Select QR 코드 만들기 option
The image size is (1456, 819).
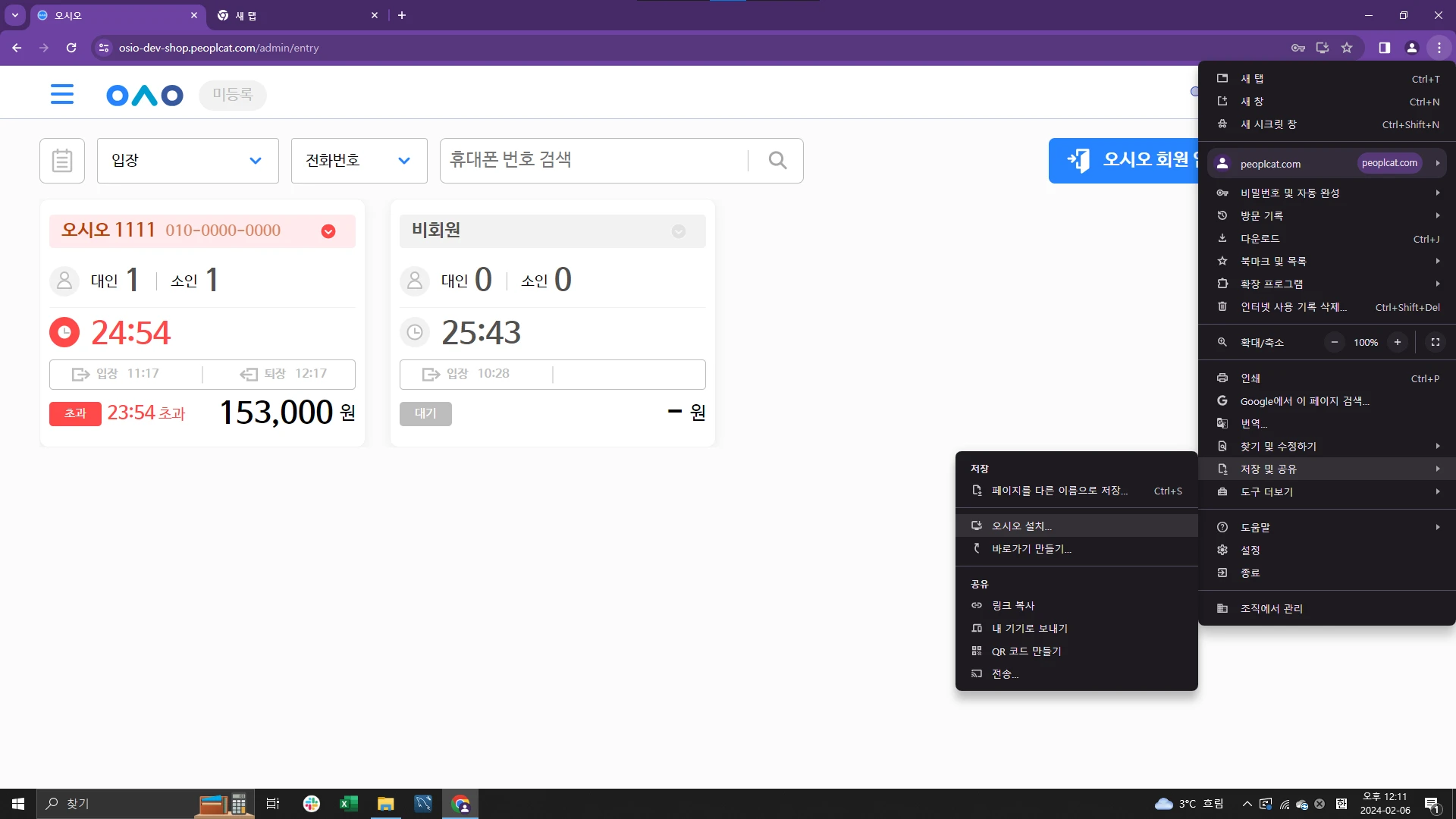(1077, 651)
